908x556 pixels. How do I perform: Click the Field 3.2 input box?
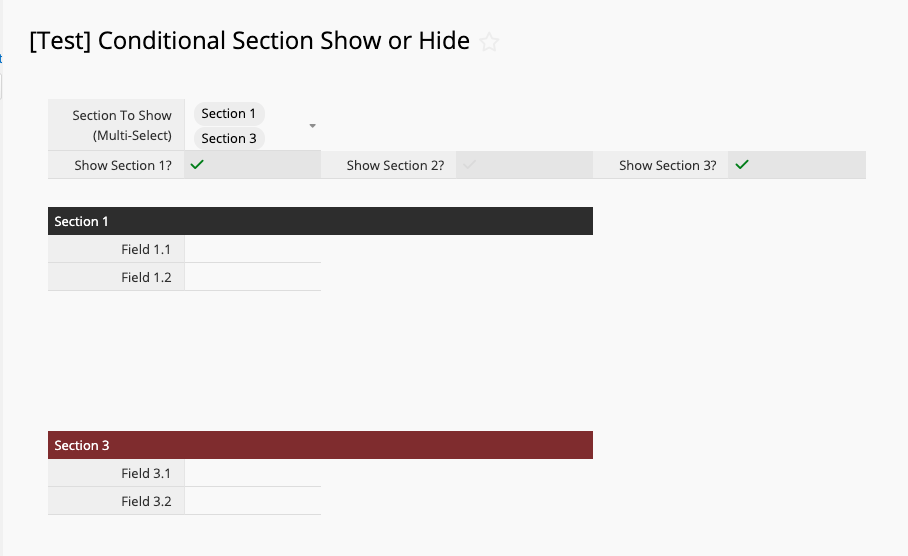[252, 501]
